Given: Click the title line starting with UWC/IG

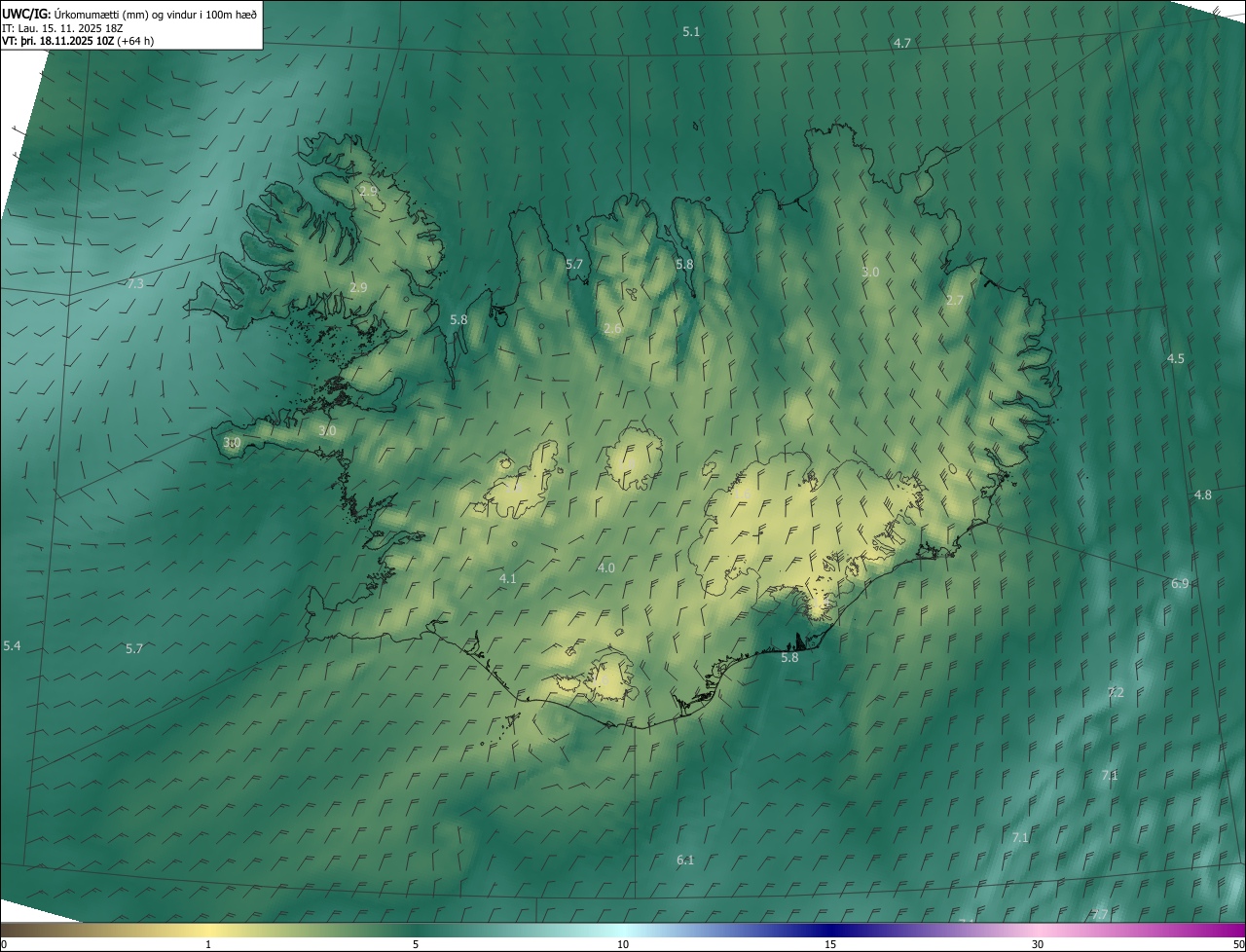Looking at the screenshot, I should (x=129, y=14).
